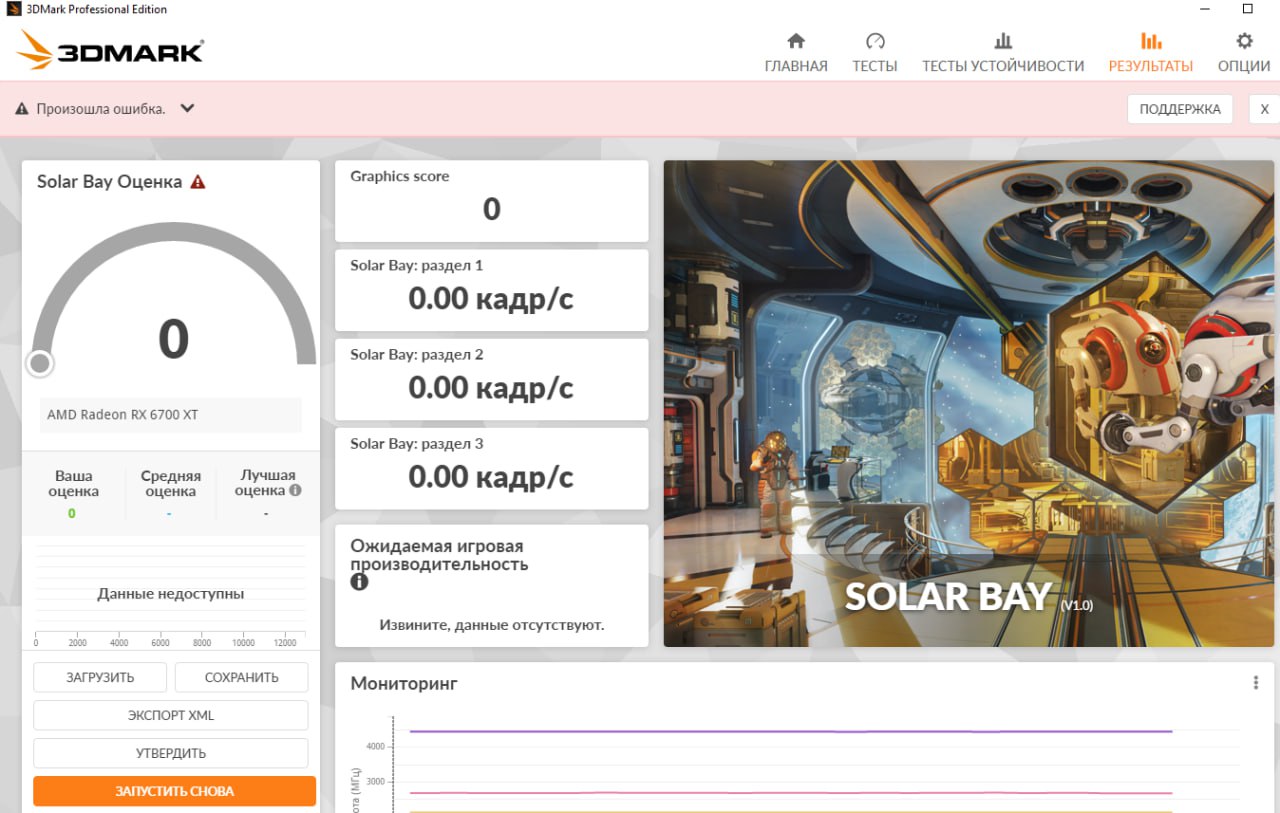This screenshot has width=1280, height=813.
Task: Click the info icon next to Лучшая оценка
Action: pos(295,491)
